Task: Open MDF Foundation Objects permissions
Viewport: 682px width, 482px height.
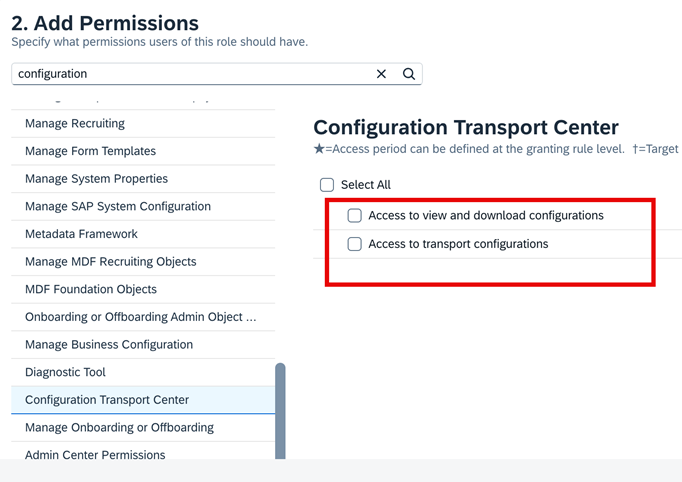Action: click(143, 289)
